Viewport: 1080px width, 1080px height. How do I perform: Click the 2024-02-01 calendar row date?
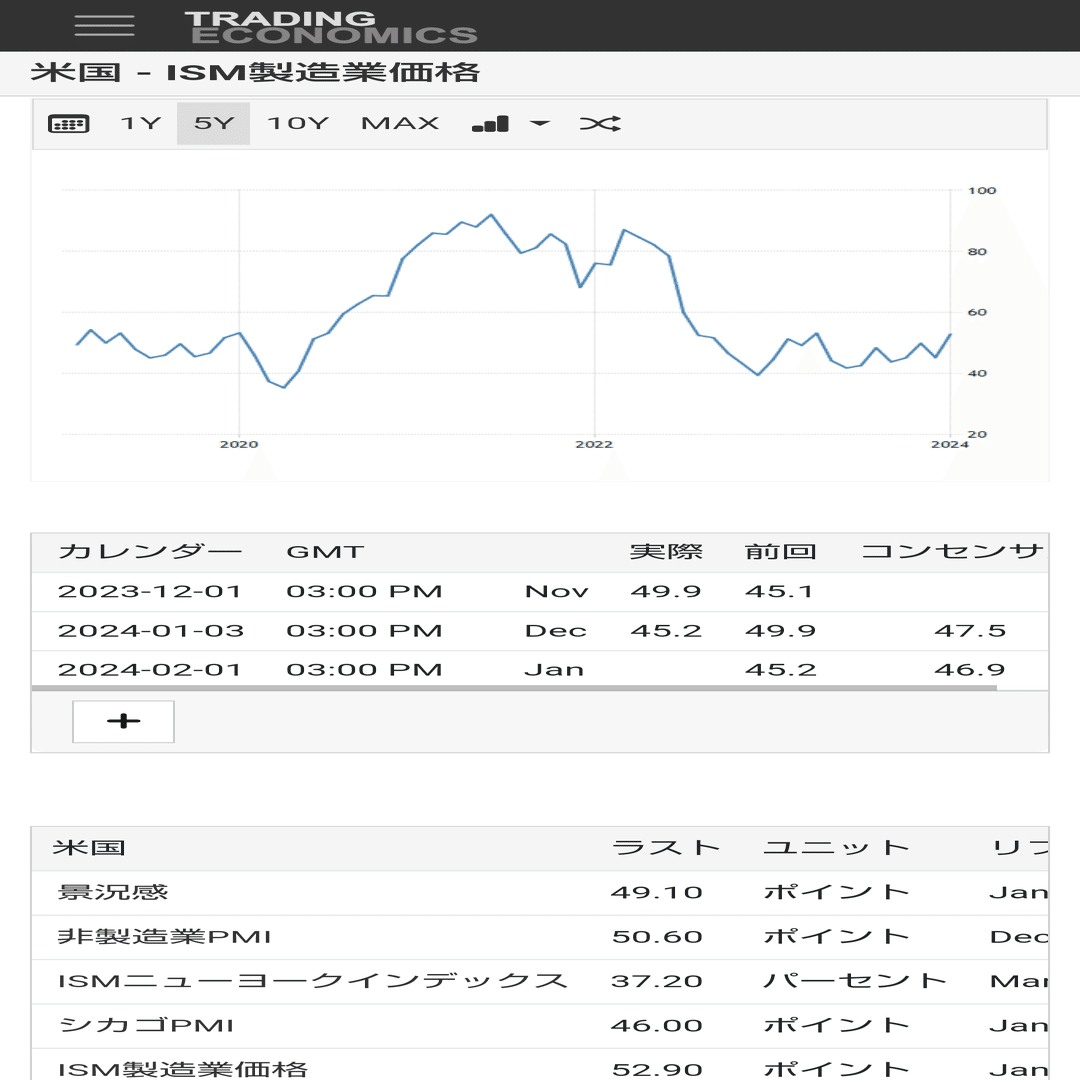[149, 669]
